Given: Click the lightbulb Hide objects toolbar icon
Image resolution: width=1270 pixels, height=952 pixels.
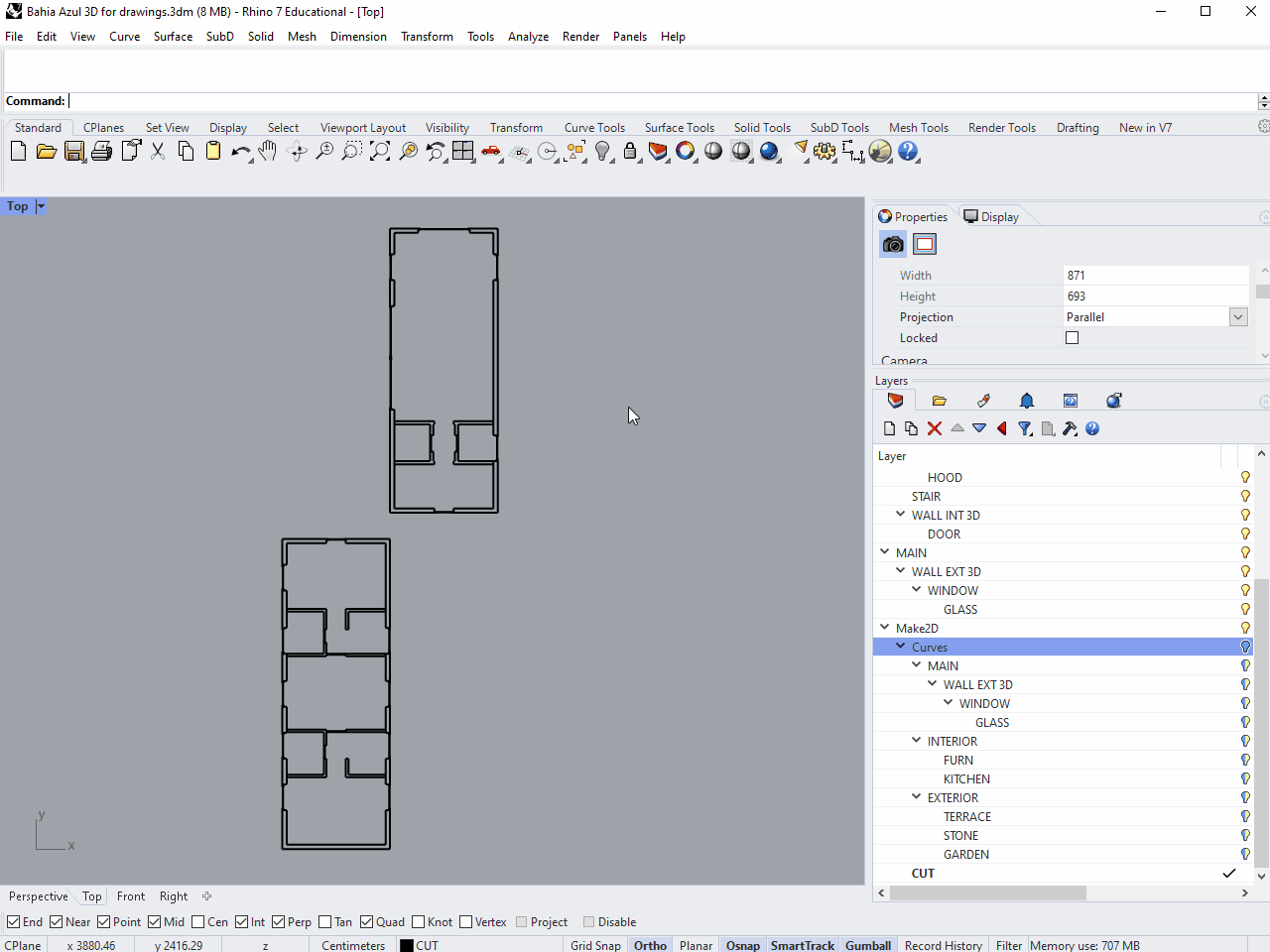Looking at the screenshot, I should 602,151.
